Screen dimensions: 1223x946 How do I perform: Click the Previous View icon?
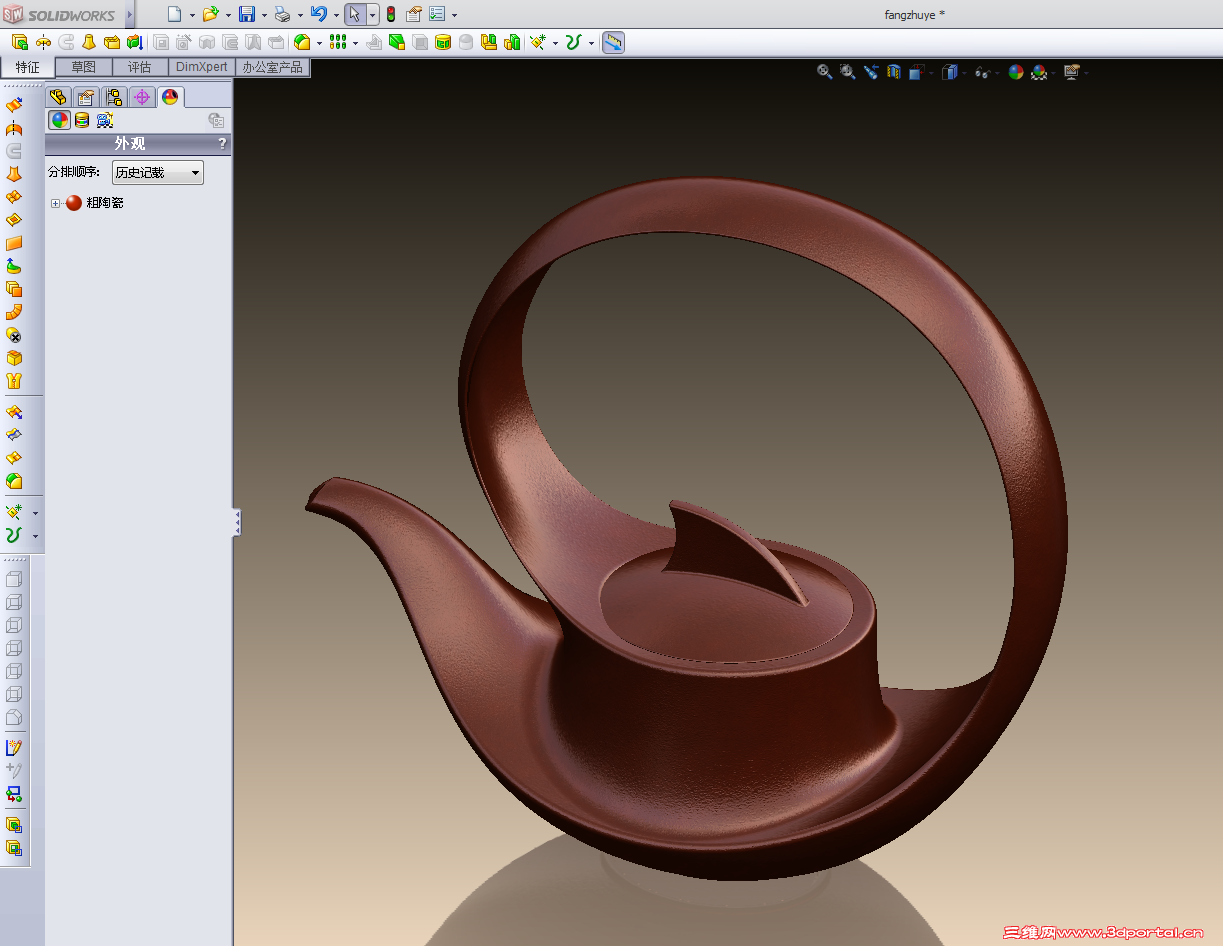tap(871, 72)
